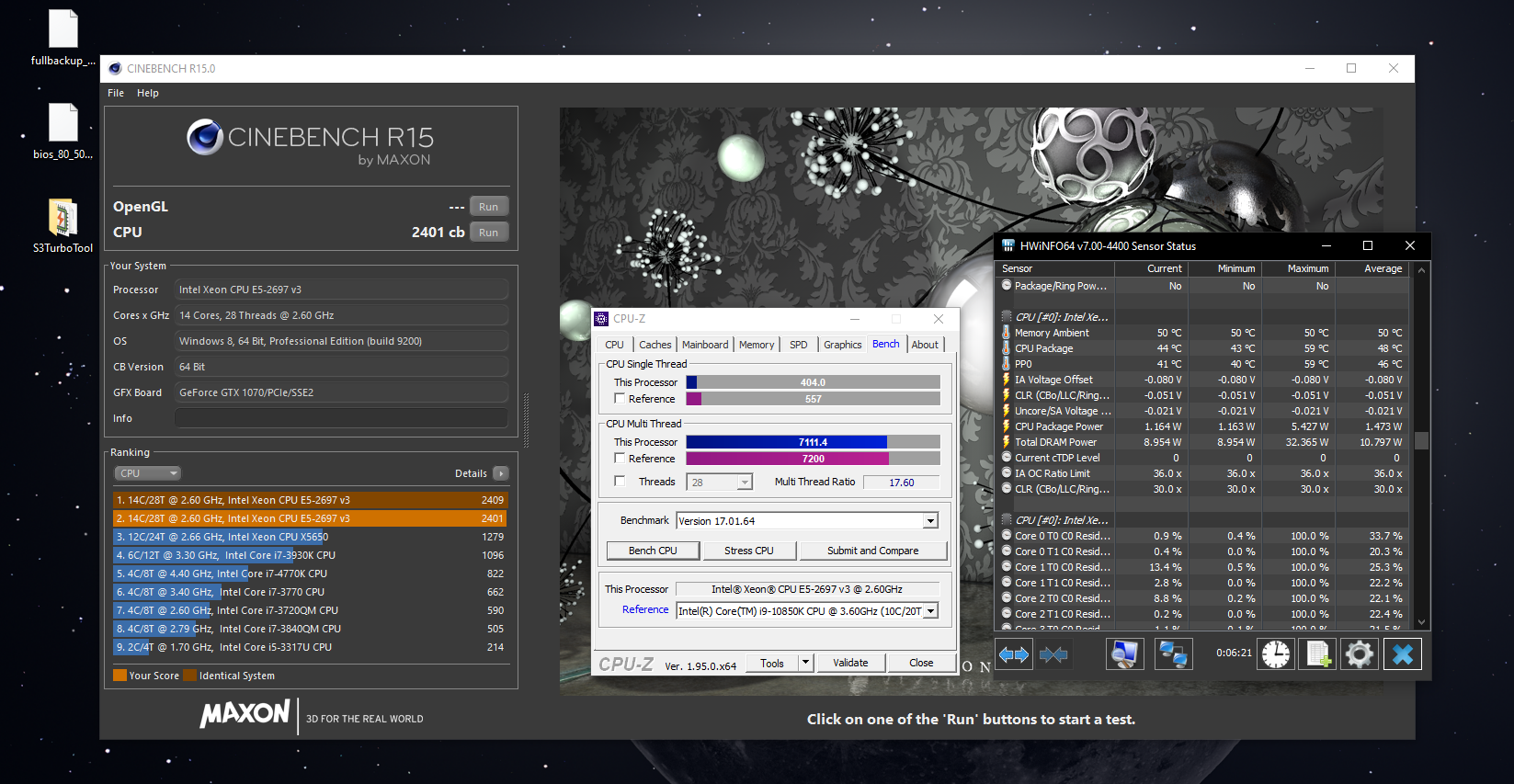Image resolution: width=1514 pixels, height=784 pixels.
Task: Click the HWiNFO Maximum column header
Action: click(1298, 268)
